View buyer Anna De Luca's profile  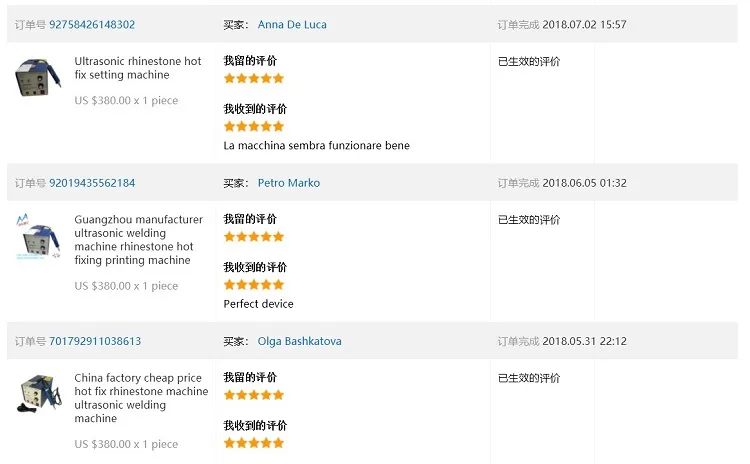[292, 24]
